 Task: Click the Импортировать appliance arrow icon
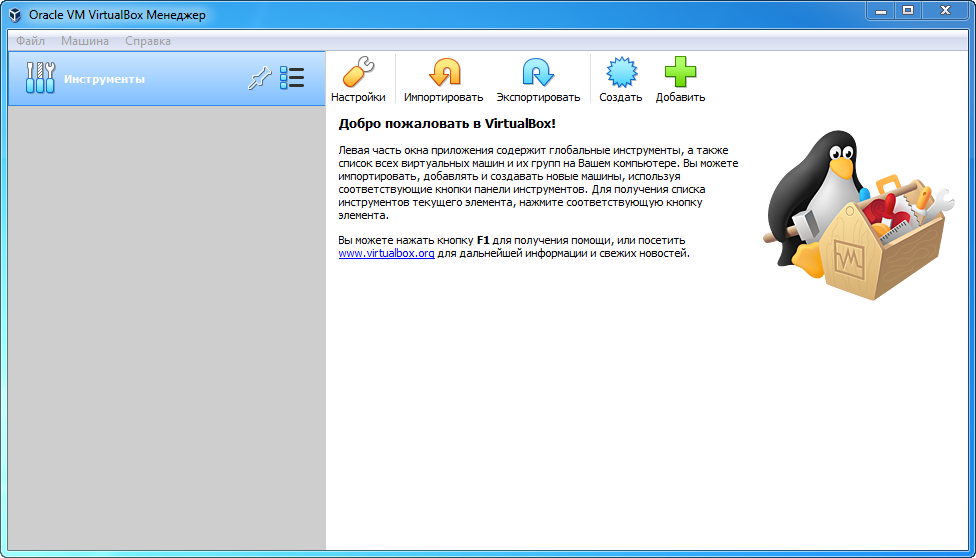point(443,74)
